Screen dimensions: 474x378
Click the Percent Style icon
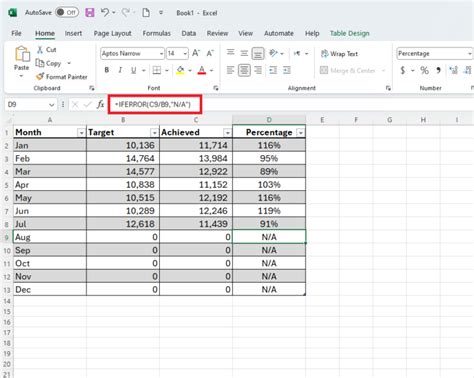424,70
